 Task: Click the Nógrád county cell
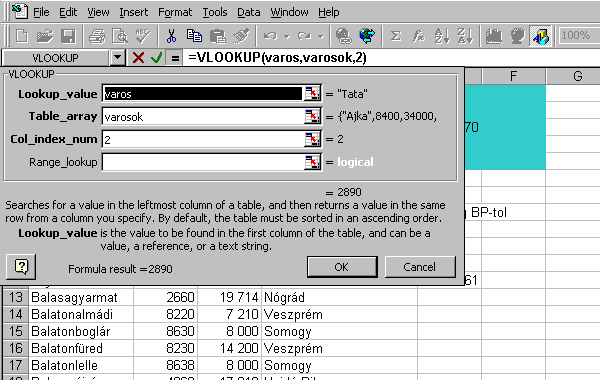point(339,297)
